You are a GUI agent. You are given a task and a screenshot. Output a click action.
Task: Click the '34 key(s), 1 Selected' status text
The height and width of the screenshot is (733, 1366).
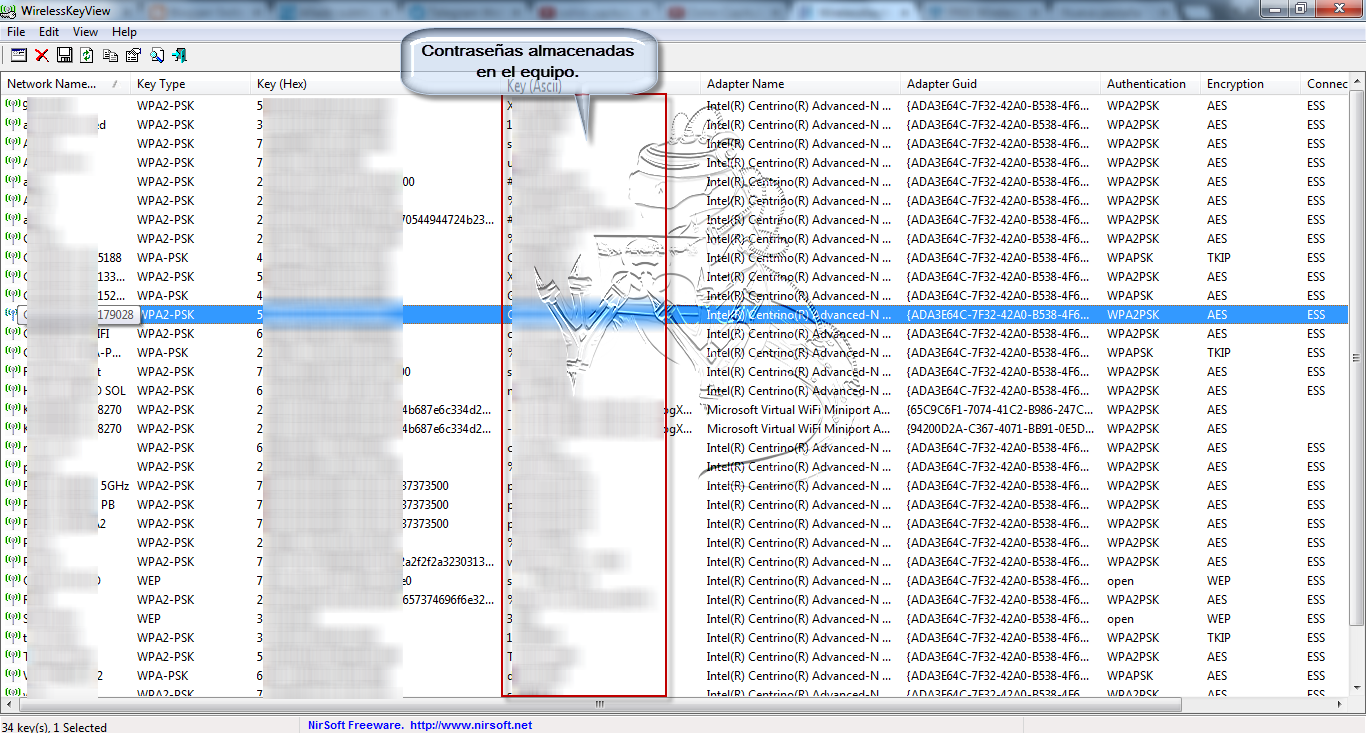(x=55, y=727)
